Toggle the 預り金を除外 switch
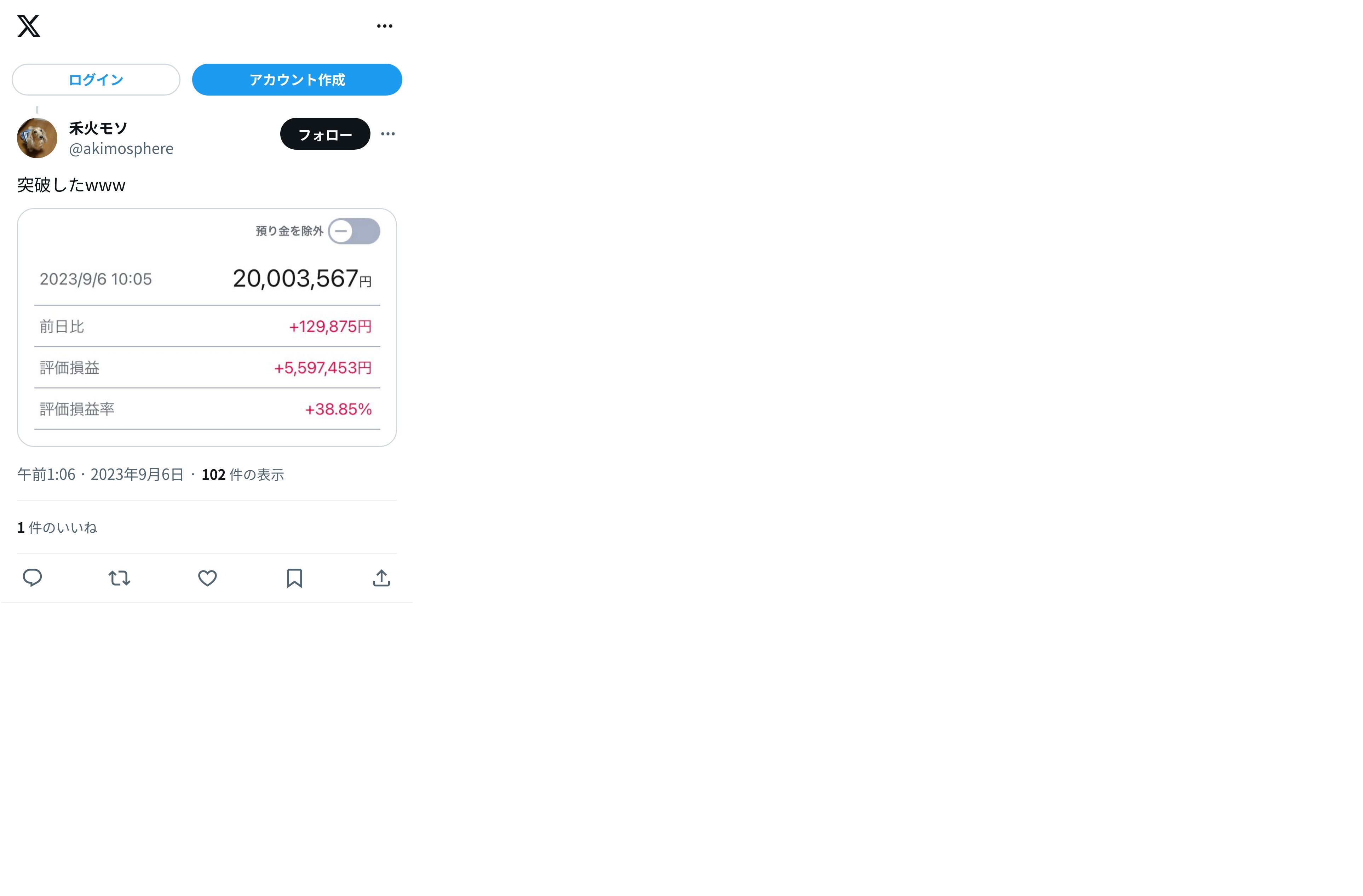This screenshot has width=1363, height=896. pos(354,231)
